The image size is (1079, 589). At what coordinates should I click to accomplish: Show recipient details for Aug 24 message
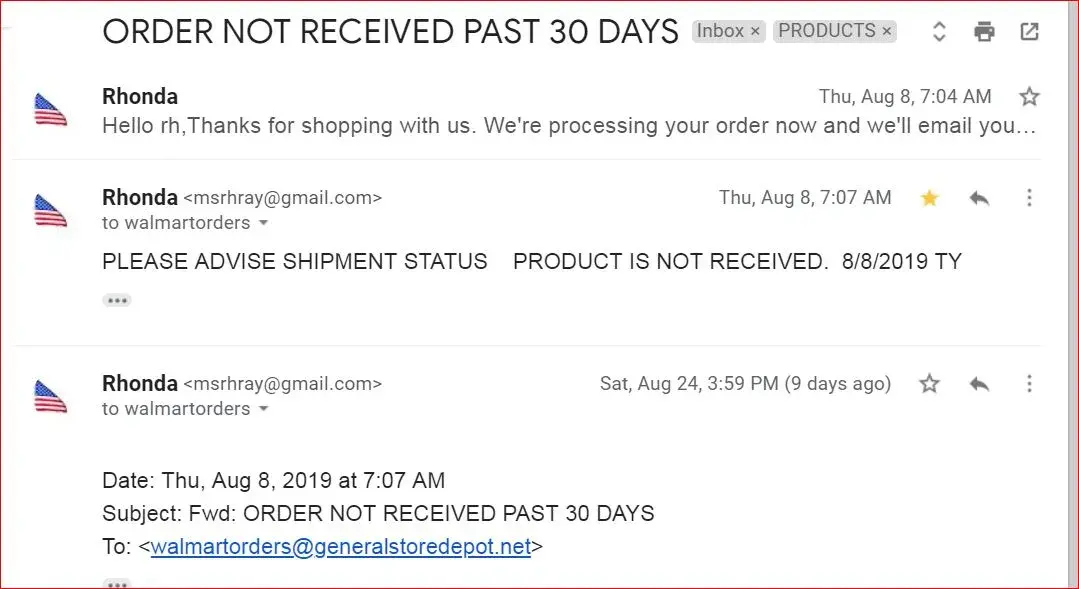tap(264, 409)
